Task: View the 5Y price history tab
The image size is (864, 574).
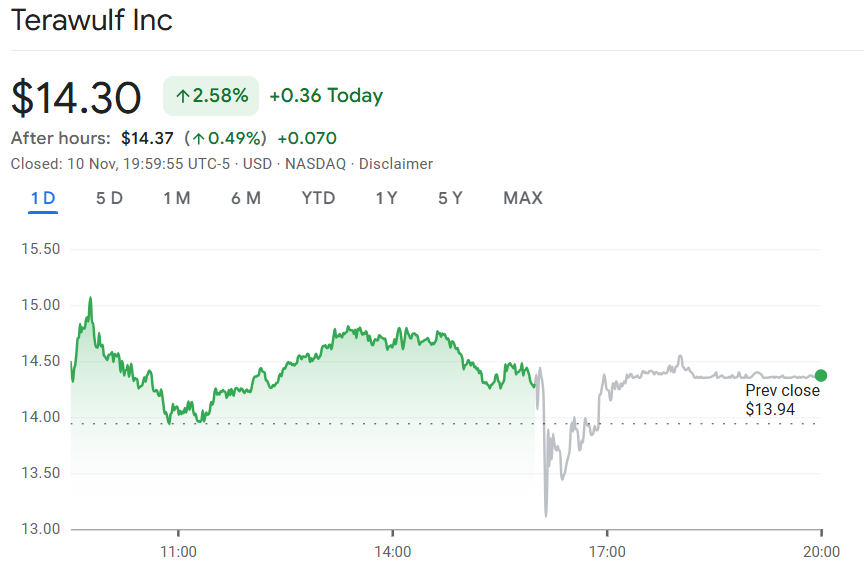Action: (450, 198)
